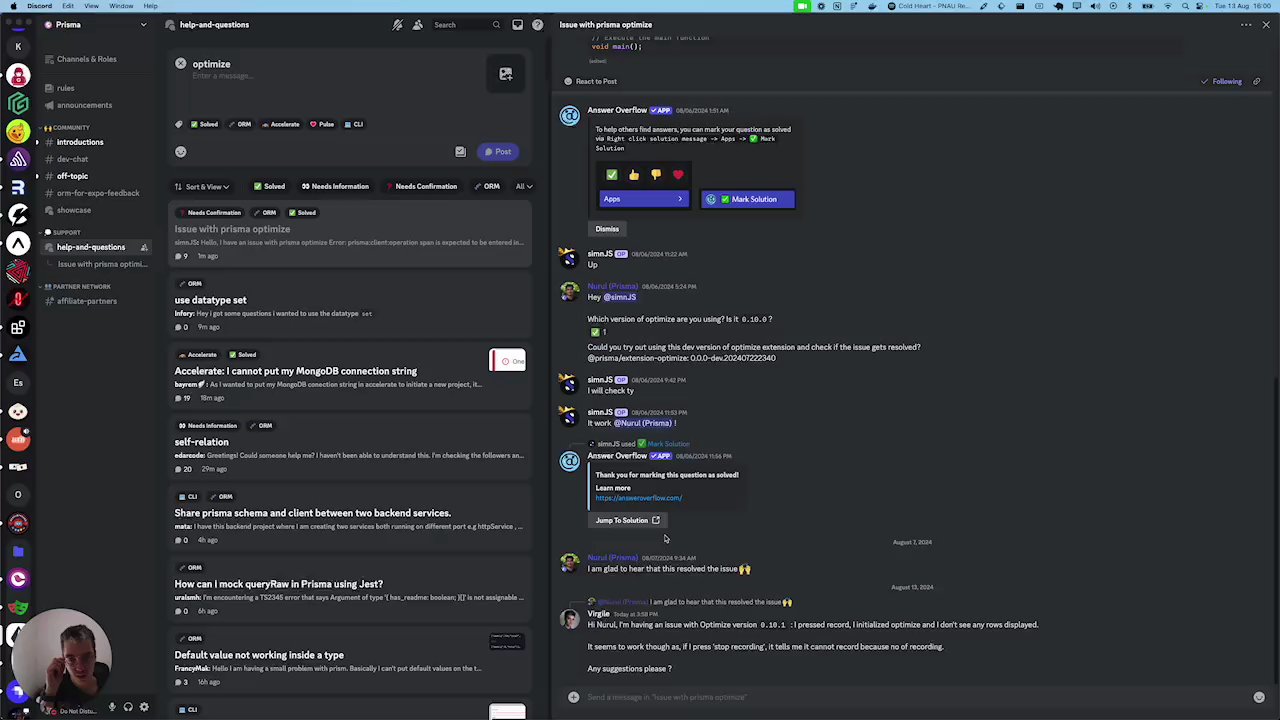The image size is (1280, 720).
Task: Deafen with headphones icon in user panel
Action: point(128,707)
